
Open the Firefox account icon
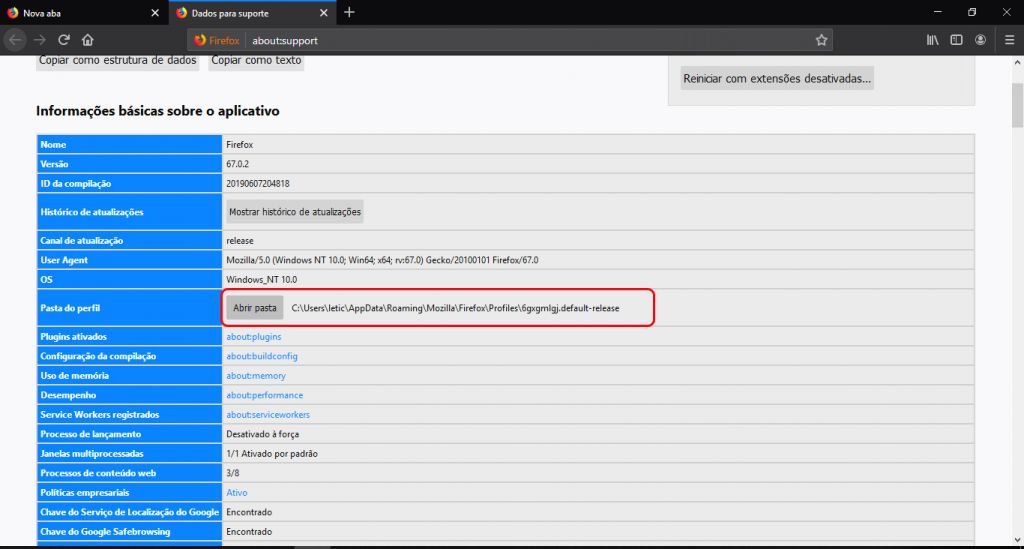pyautogui.click(x=980, y=40)
